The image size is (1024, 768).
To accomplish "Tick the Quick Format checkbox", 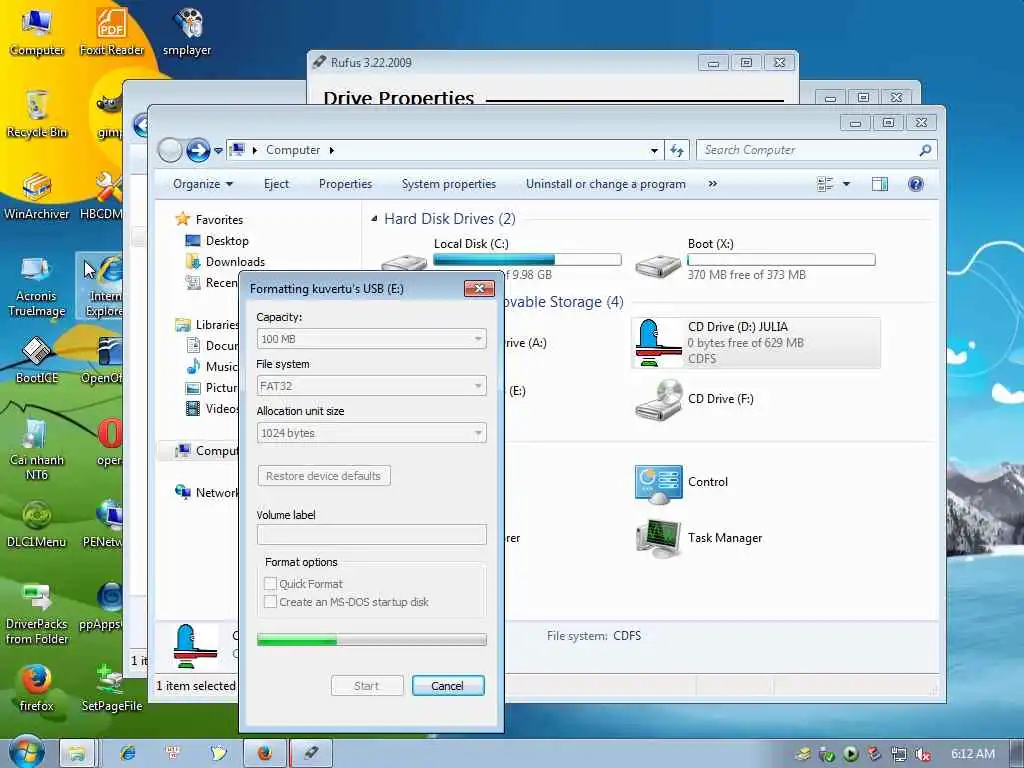I will pos(270,583).
